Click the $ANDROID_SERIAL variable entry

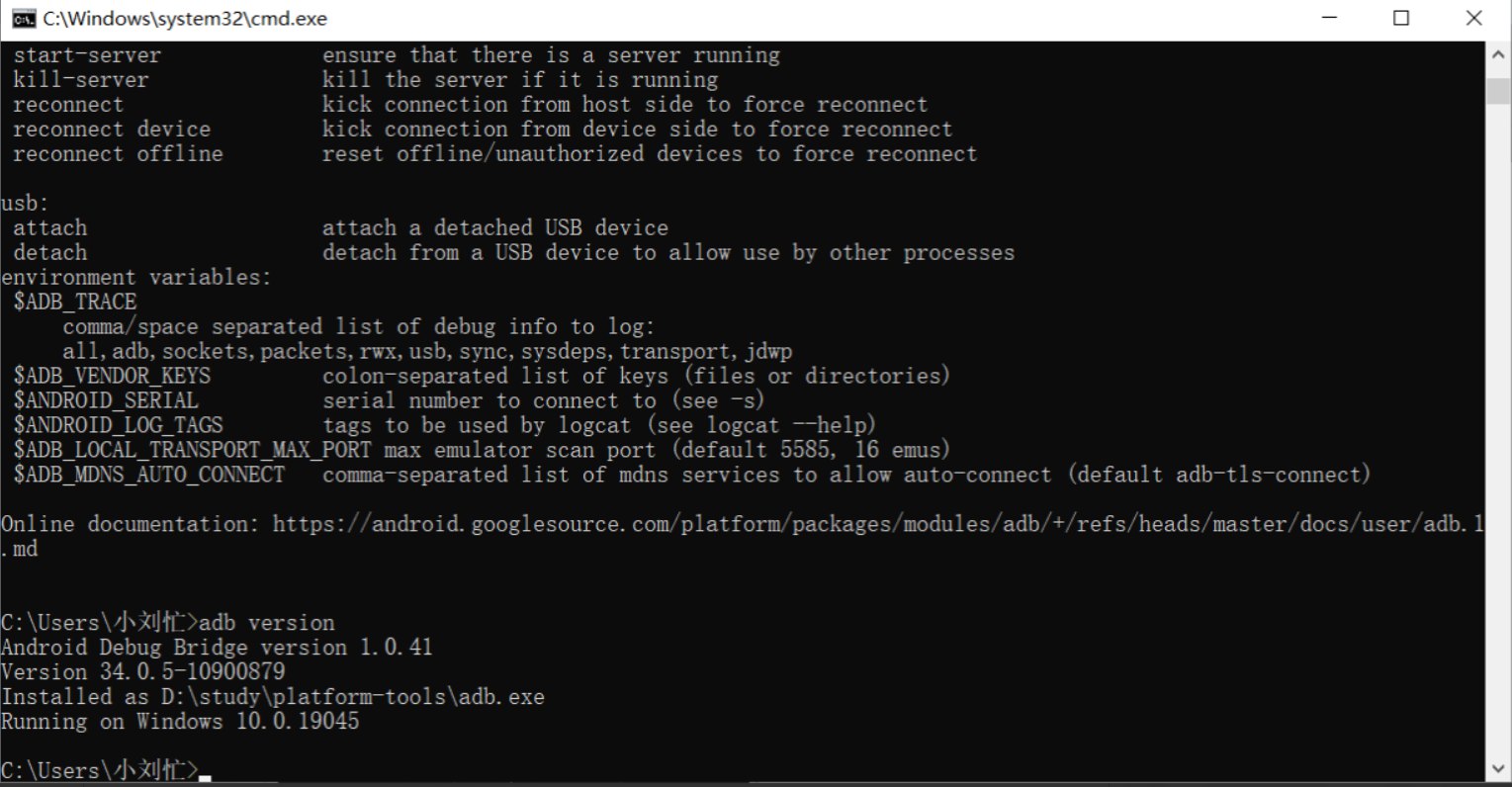click(x=106, y=400)
